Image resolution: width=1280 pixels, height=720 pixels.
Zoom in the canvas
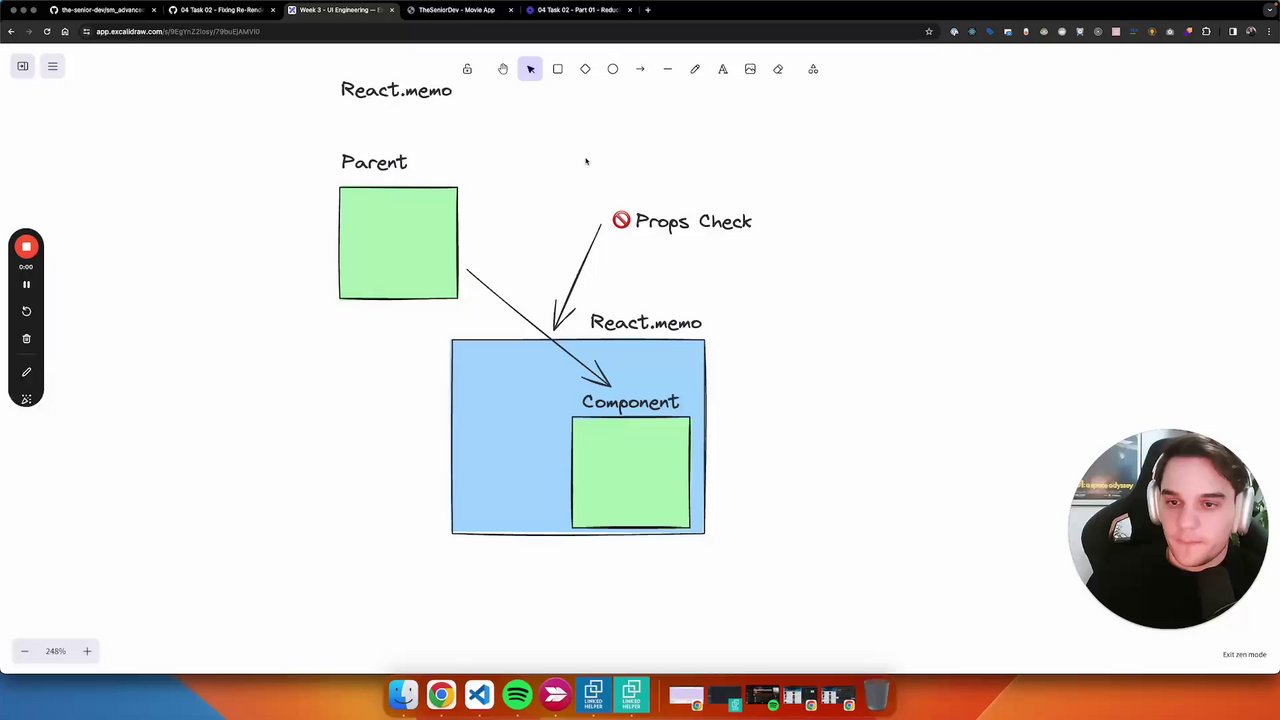coord(87,651)
